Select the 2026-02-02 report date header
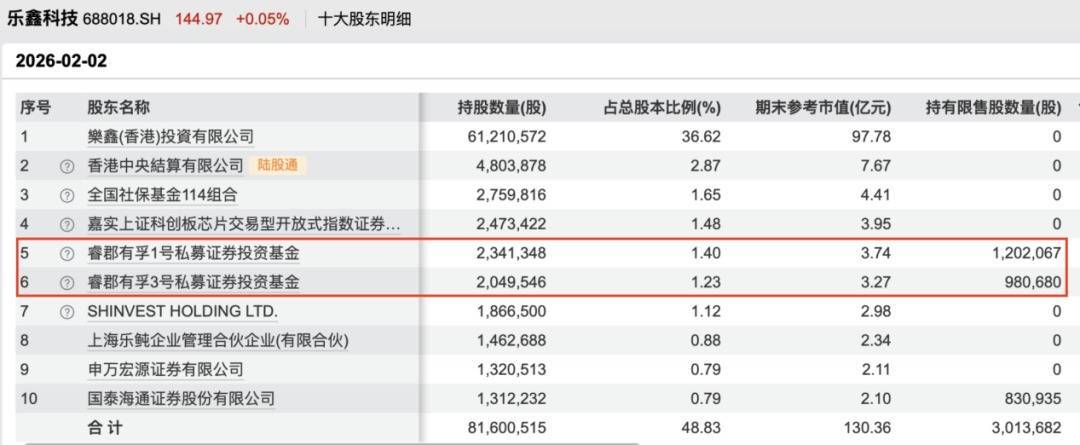Viewport: 1080px width, 445px height. (61, 61)
